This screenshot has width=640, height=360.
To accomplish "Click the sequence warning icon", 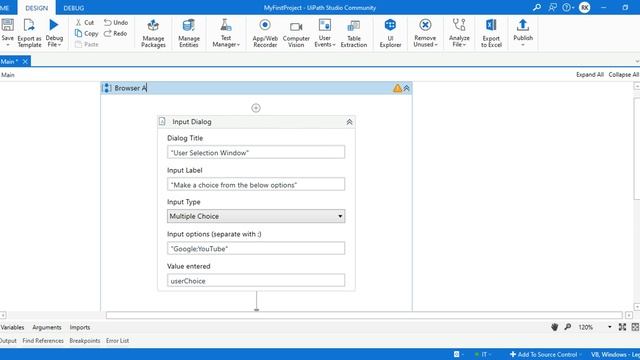I will (x=397, y=88).
